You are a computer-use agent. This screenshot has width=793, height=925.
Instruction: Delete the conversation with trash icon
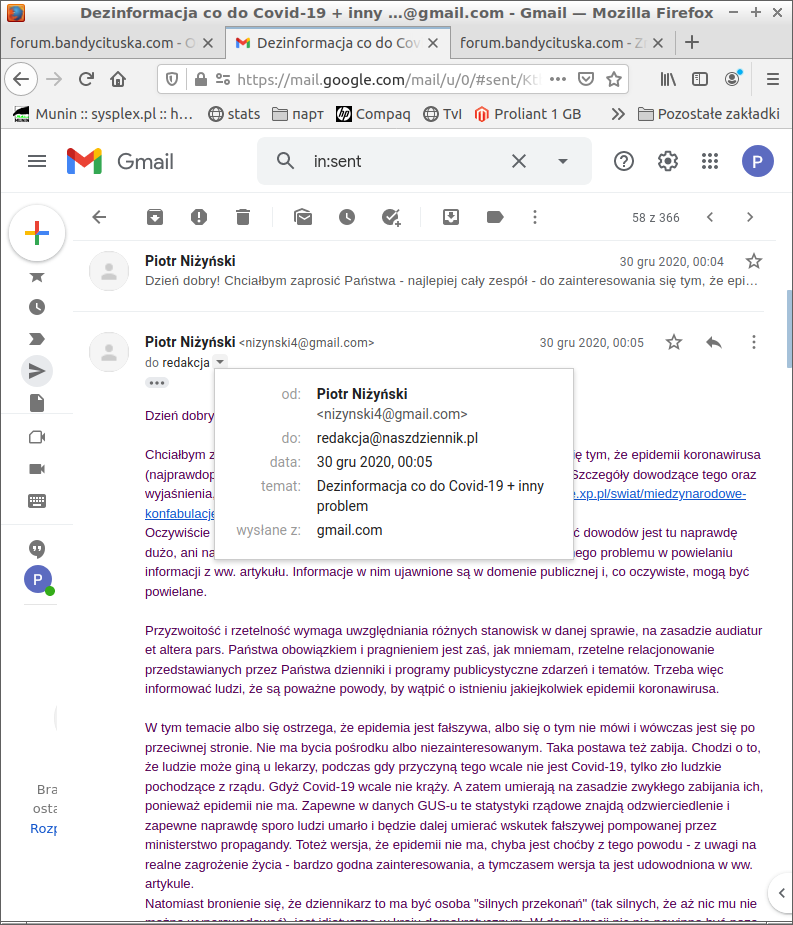click(243, 217)
